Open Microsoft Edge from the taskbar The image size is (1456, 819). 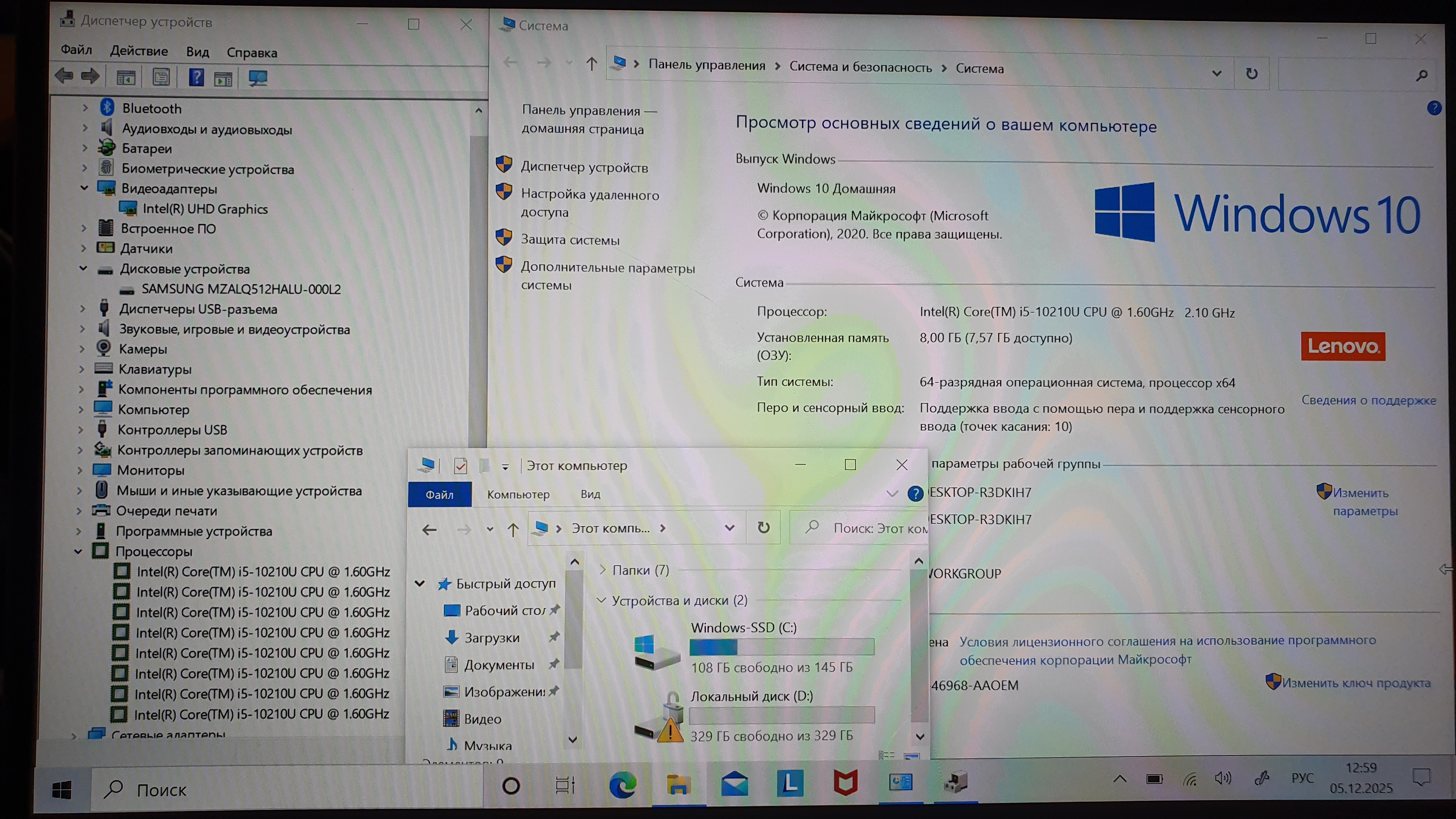point(622,785)
